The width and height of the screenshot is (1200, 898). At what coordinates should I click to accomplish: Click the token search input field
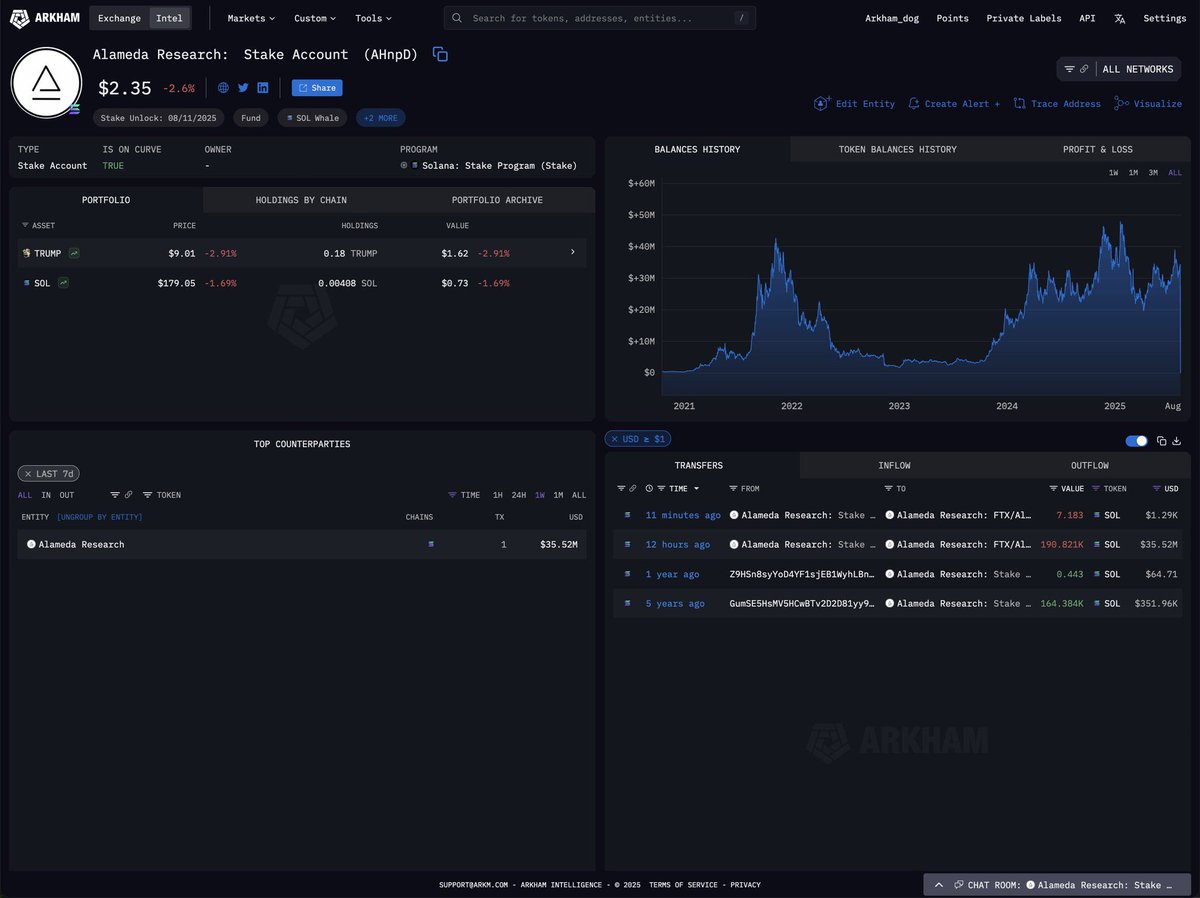599,18
